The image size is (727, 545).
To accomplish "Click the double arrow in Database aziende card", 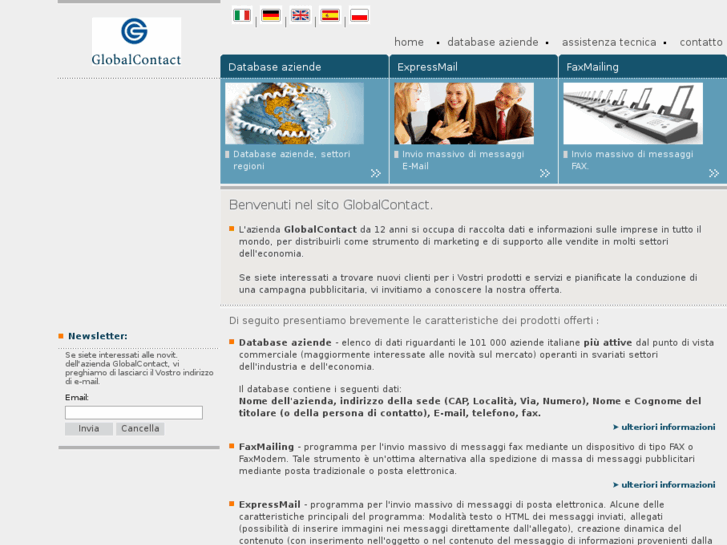I will point(376,173).
